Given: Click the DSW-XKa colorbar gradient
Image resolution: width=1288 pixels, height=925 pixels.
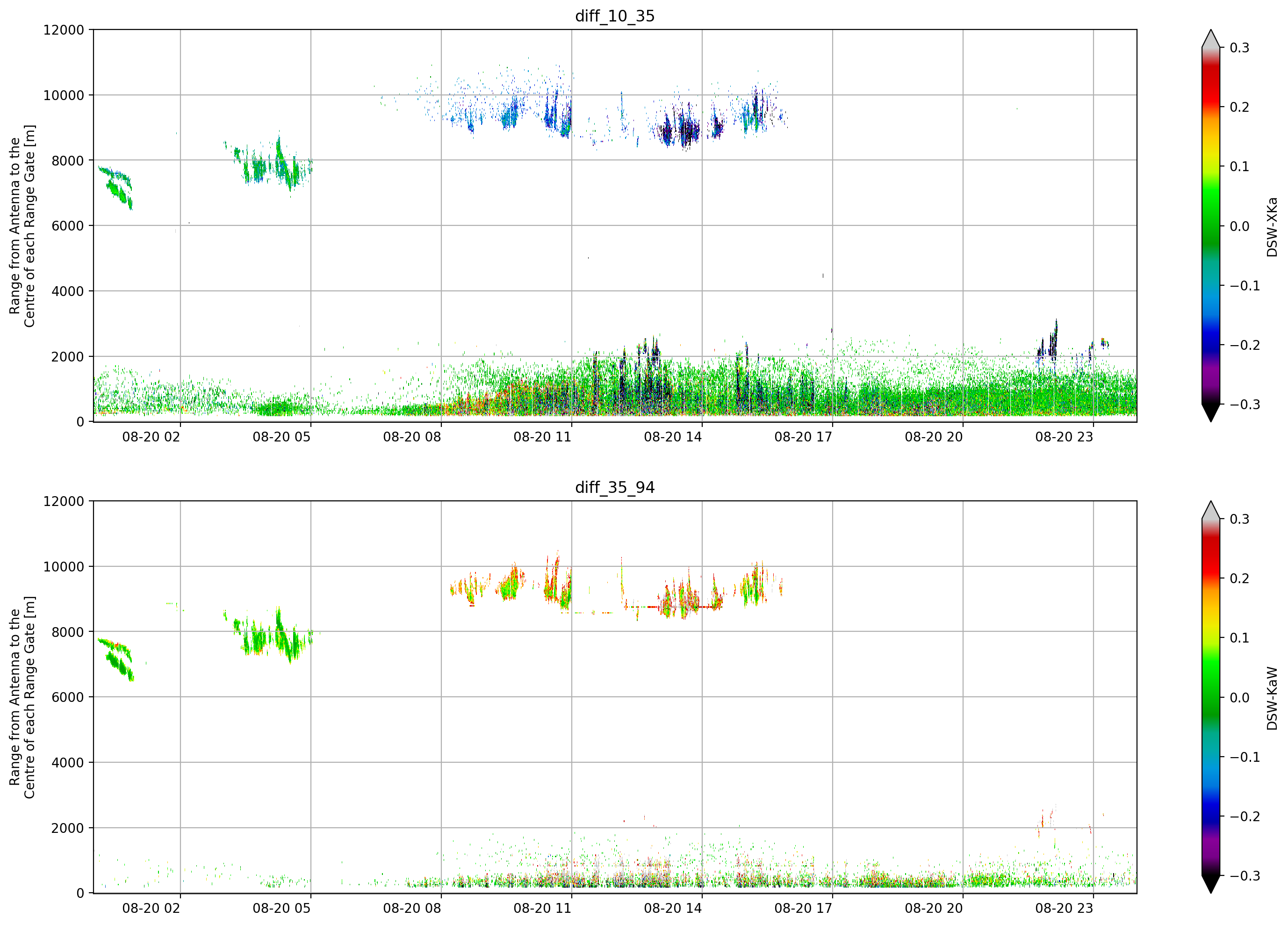Looking at the screenshot, I should click(1211, 226).
